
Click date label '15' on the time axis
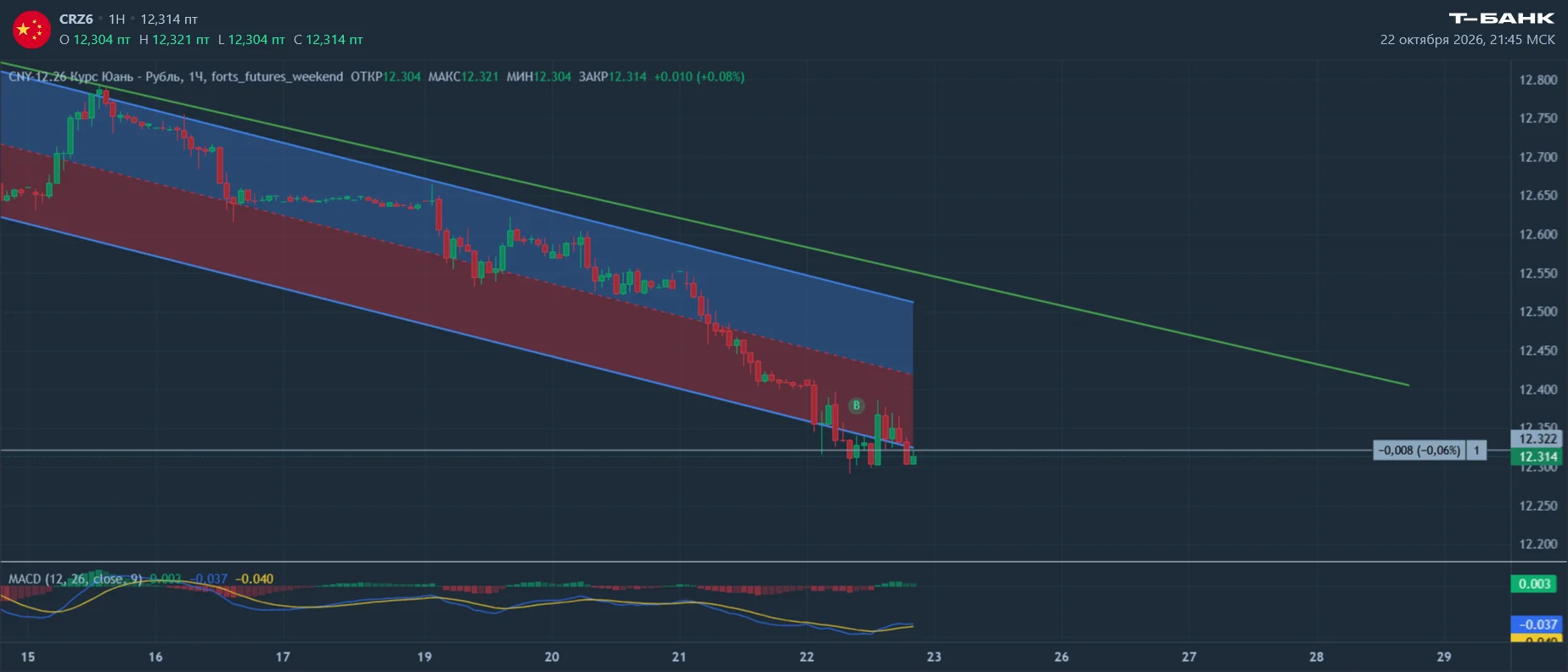[28, 657]
